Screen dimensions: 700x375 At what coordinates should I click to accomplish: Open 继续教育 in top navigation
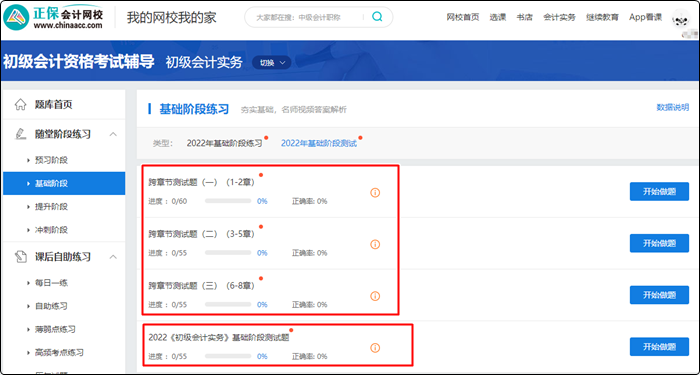tap(602, 17)
